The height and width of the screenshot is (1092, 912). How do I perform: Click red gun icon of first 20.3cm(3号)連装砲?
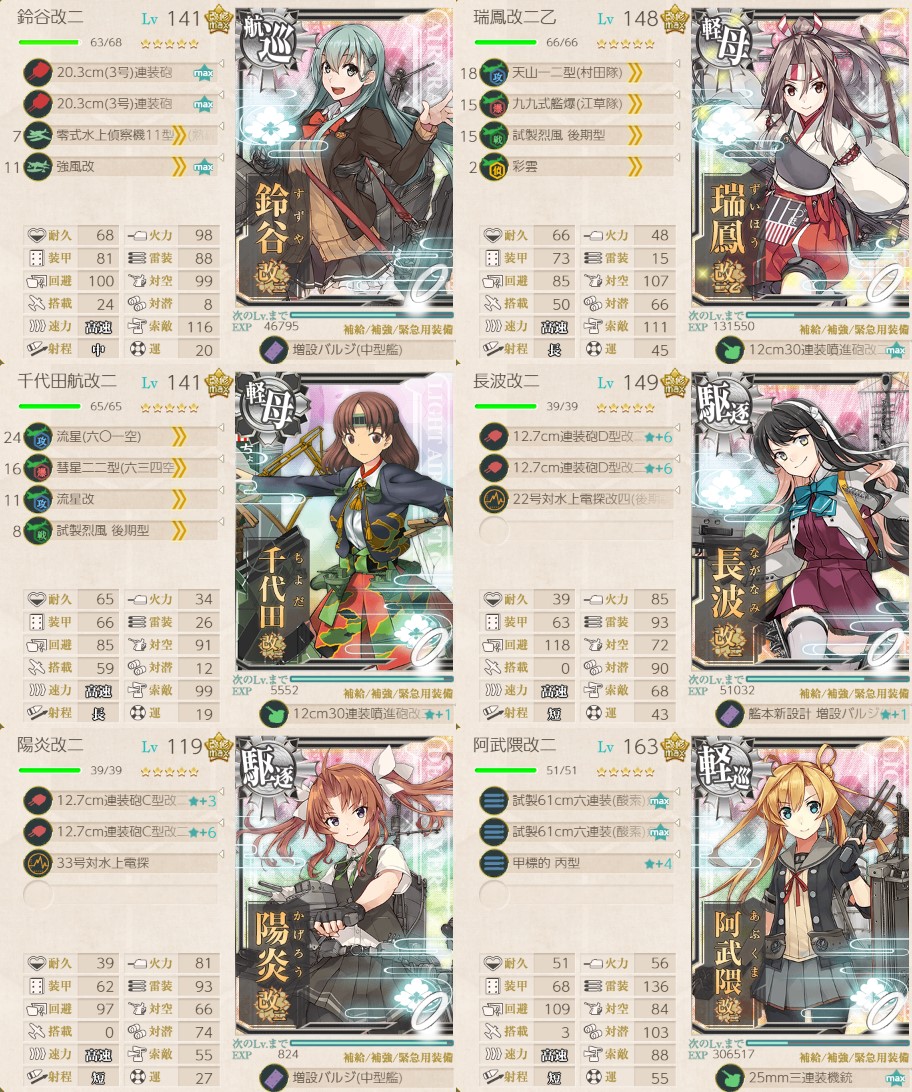pos(38,72)
